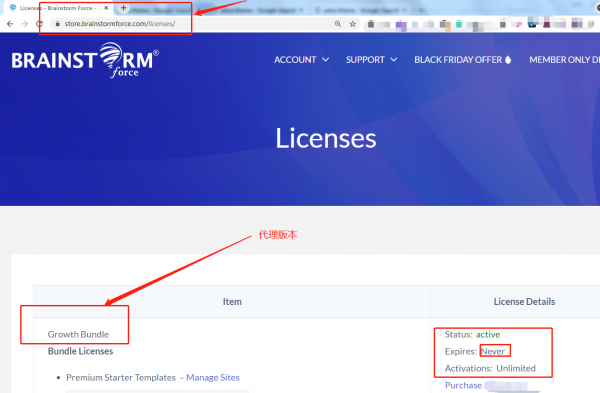The height and width of the screenshot is (393, 600).
Task: Open the Brainstorm Force logo homepage
Action: (85, 60)
